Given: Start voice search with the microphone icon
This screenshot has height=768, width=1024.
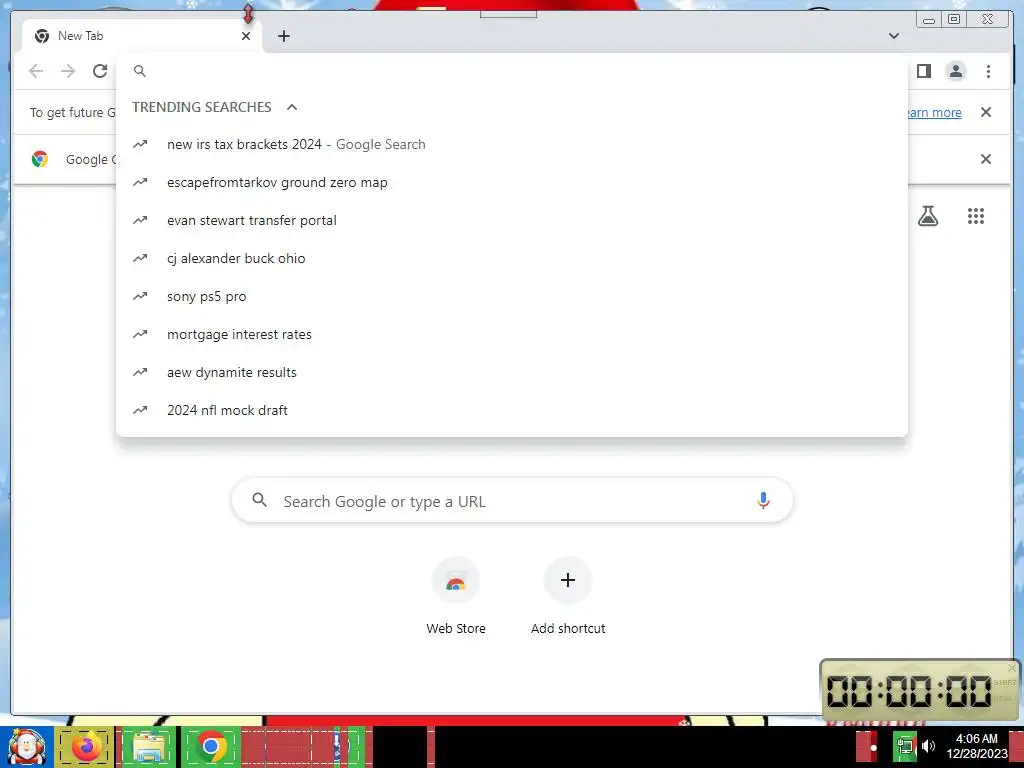Looking at the screenshot, I should [x=763, y=501].
